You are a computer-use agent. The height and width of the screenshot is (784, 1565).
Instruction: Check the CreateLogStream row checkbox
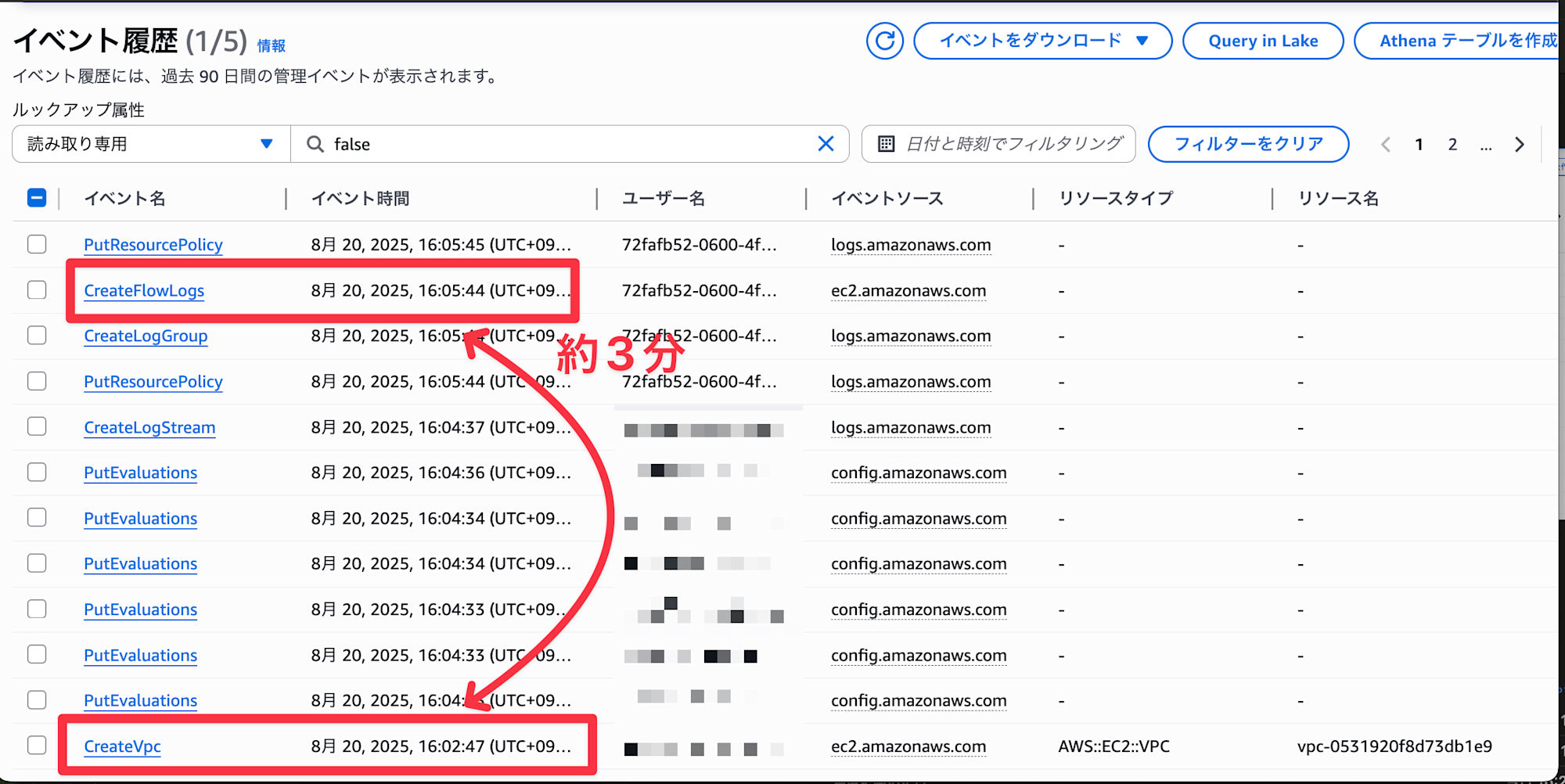37,426
